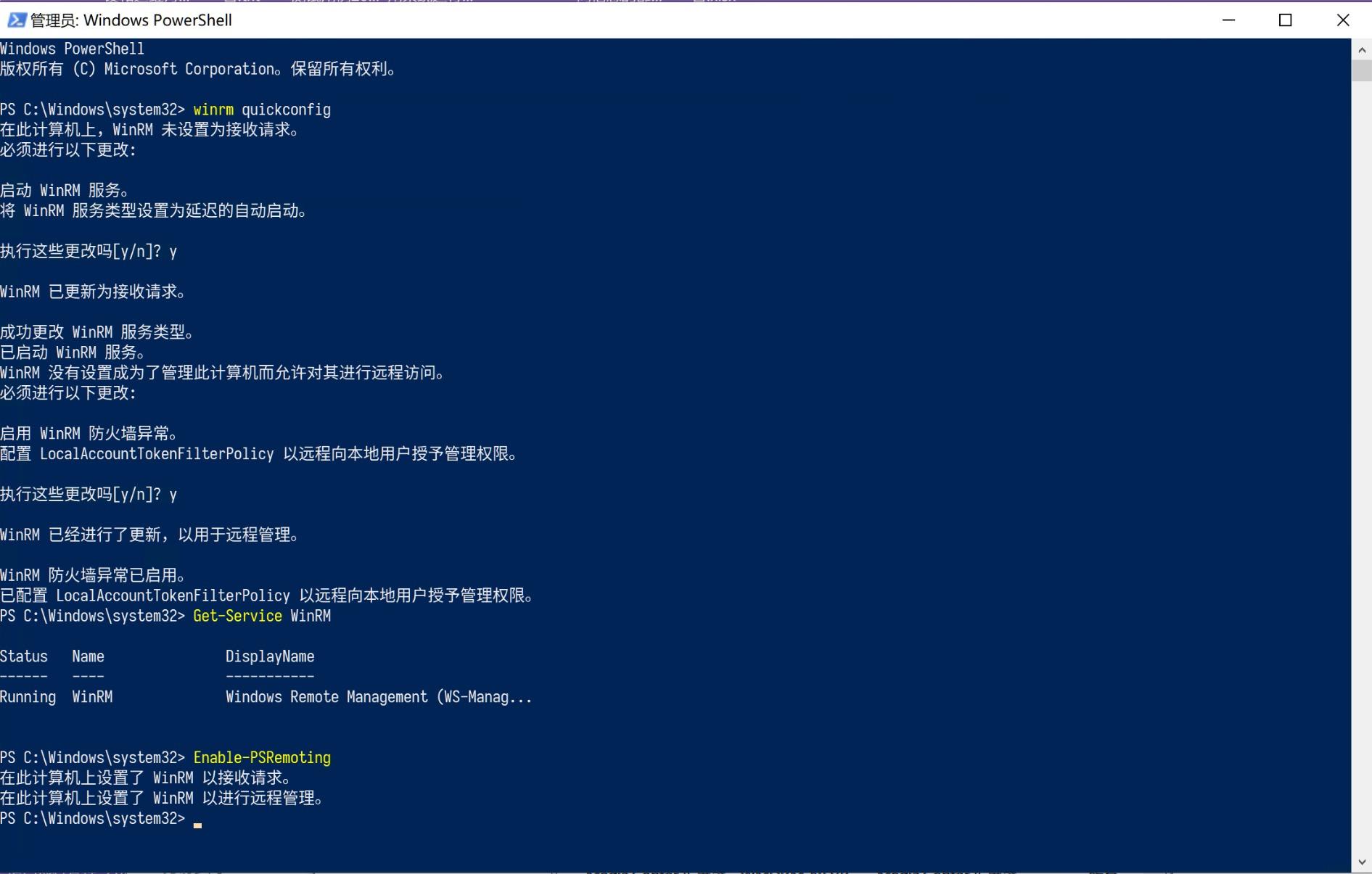Image resolution: width=1372 pixels, height=874 pixels.
Task: Click the line "在此计算机上,WinRM 未设置为接收请求。"
Action: pos(150,130)
